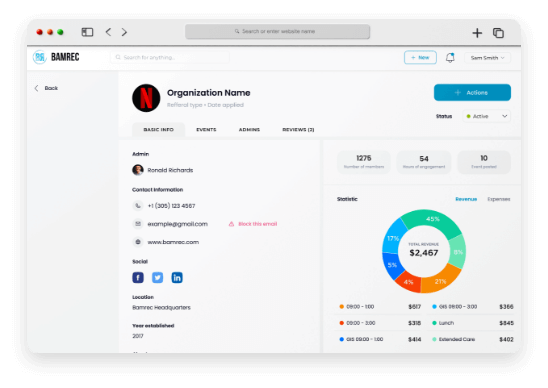Open the notifications bell
The width and height of the screenshot is (548, 388).
(x=450, y=57)
